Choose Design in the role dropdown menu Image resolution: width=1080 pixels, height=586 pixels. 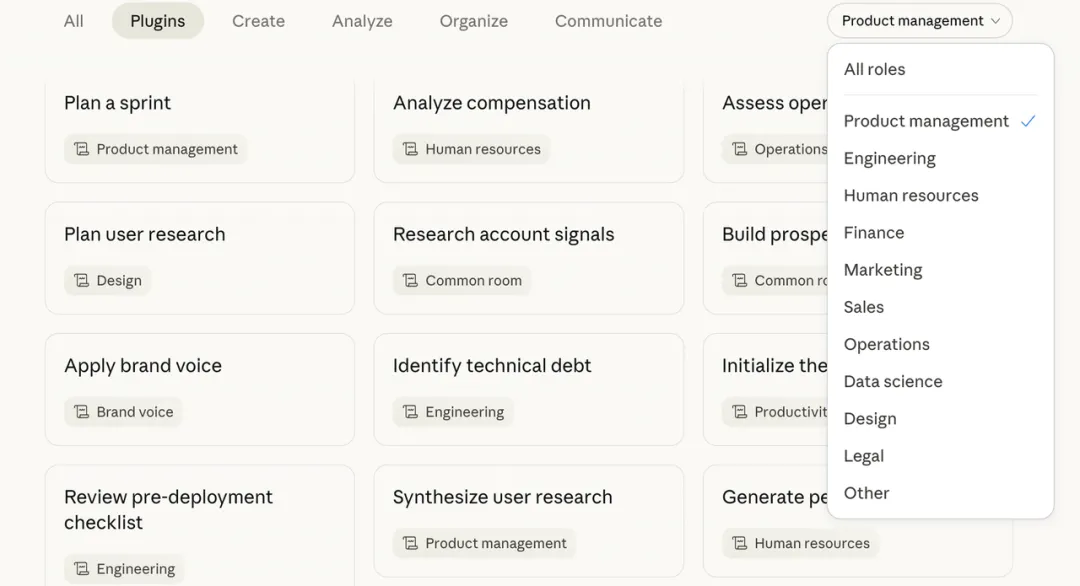tap(940, 419)
